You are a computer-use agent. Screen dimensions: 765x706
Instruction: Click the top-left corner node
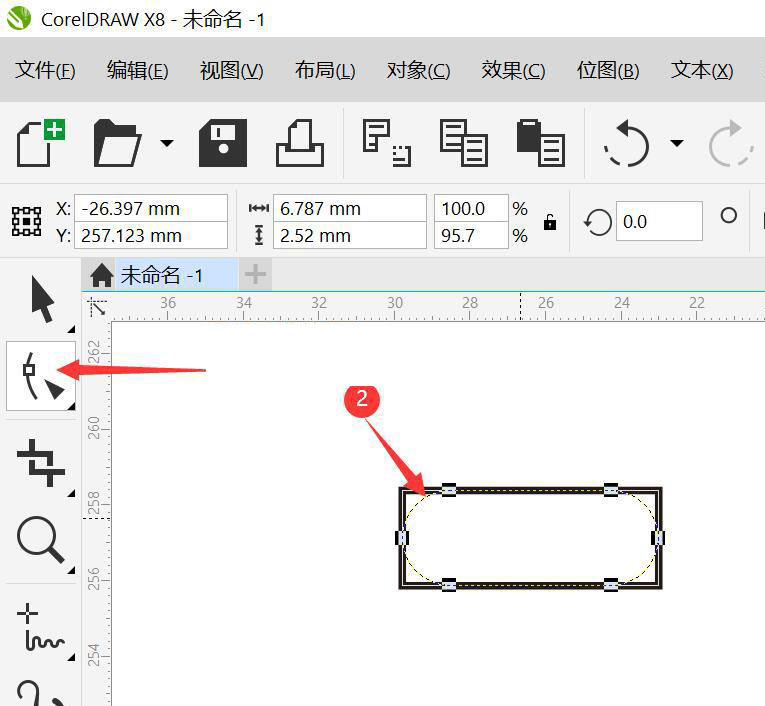click(x=449, y=490)
